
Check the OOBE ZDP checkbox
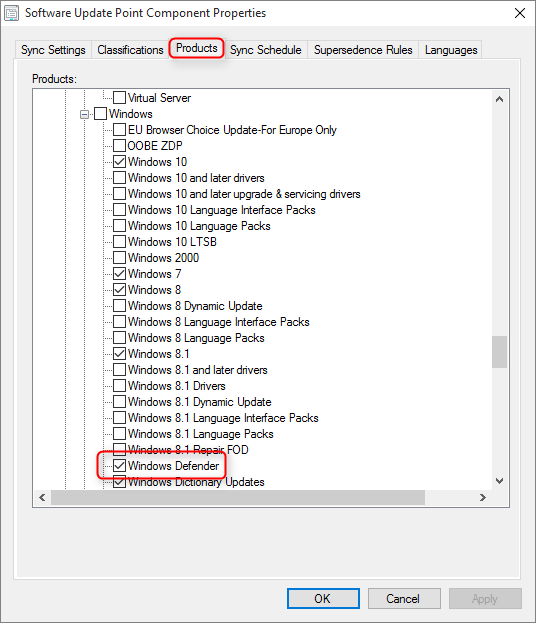(x=120, y=146)
